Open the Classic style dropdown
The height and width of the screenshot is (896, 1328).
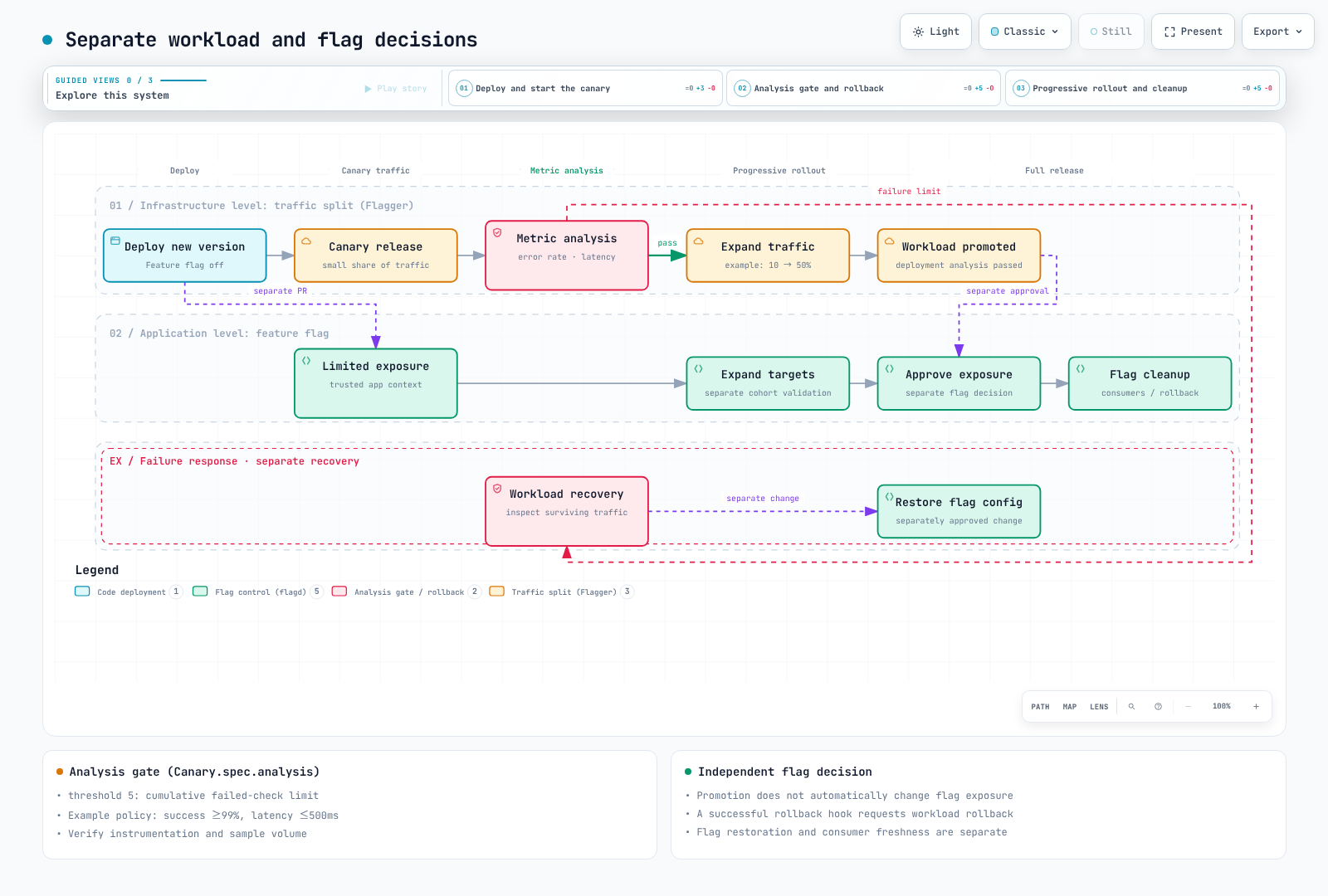[1025, 32]
